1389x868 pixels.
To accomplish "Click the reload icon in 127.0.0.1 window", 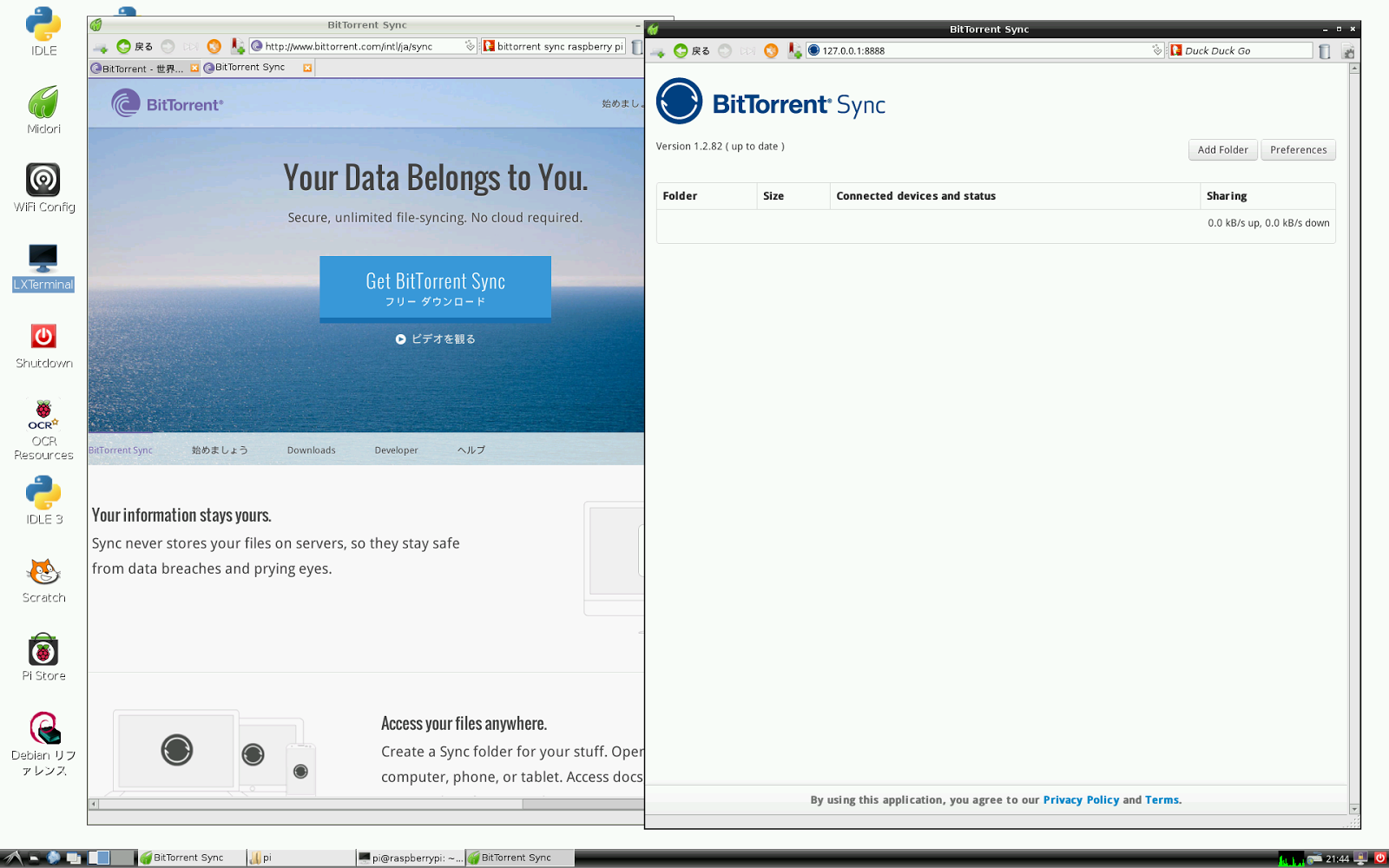I will [771, 51].
